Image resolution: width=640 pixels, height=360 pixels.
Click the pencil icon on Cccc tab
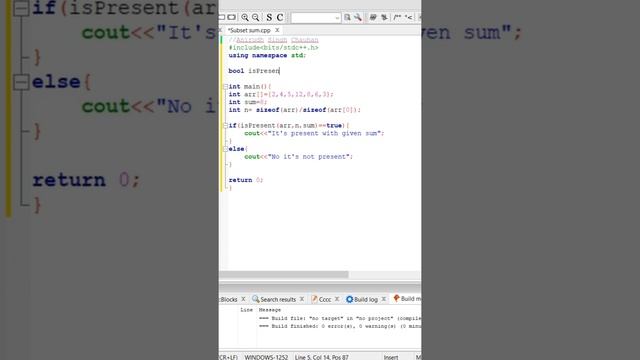coord(314,299)
